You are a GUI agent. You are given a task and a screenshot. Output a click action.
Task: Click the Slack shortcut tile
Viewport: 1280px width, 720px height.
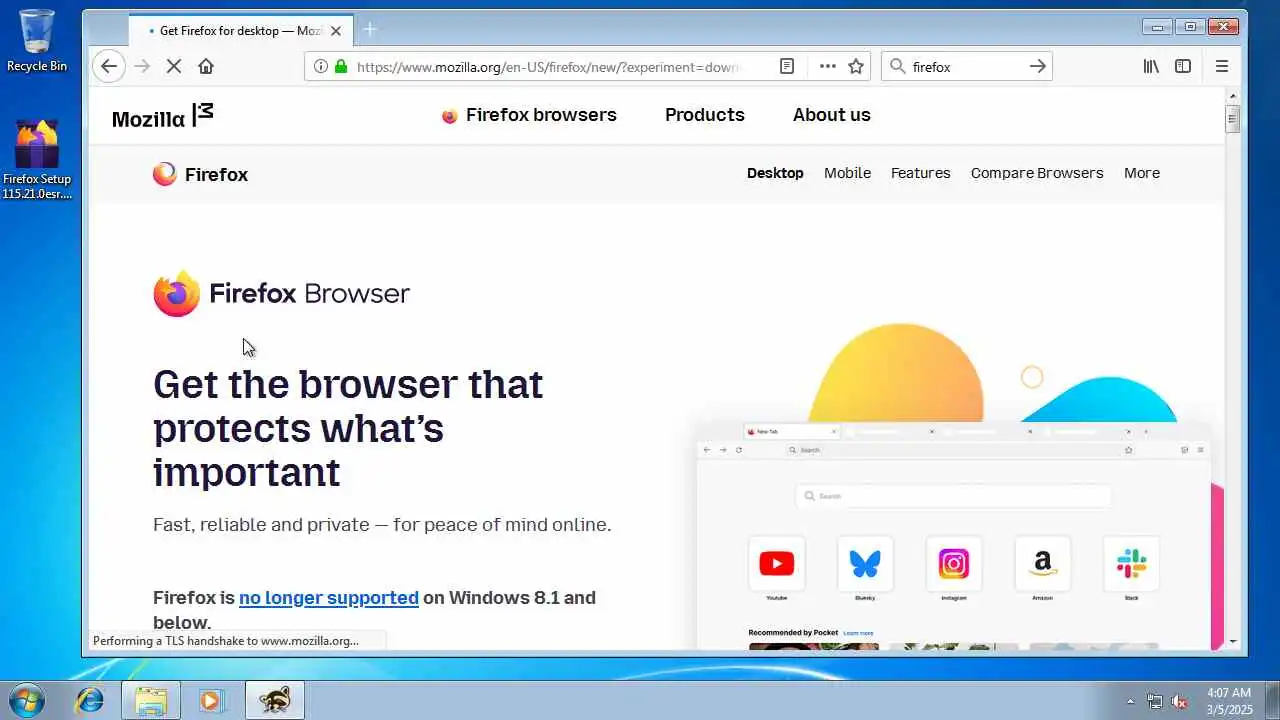tap(1131, 564)
